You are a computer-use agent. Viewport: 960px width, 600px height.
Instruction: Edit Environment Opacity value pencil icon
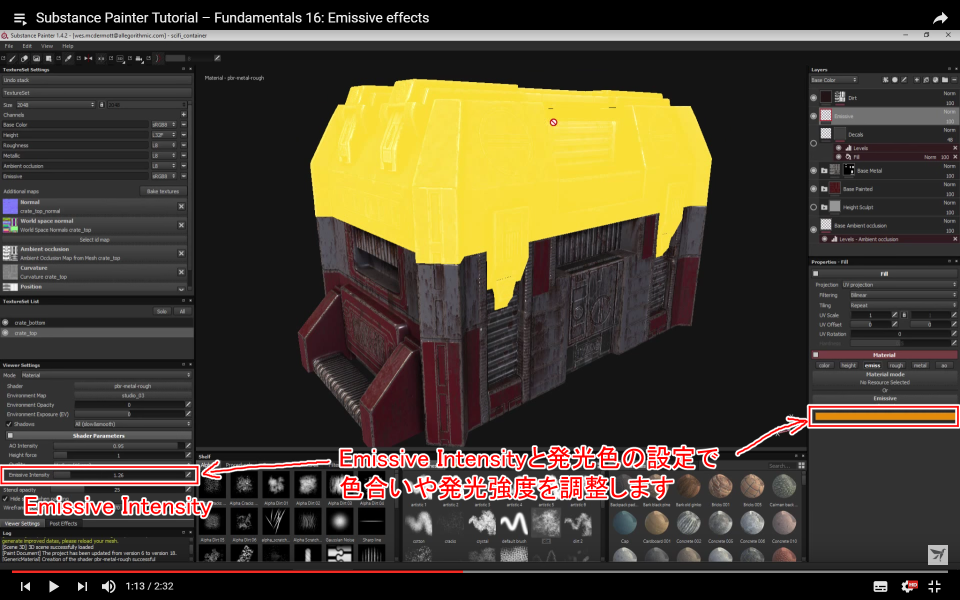coord(188,405)
